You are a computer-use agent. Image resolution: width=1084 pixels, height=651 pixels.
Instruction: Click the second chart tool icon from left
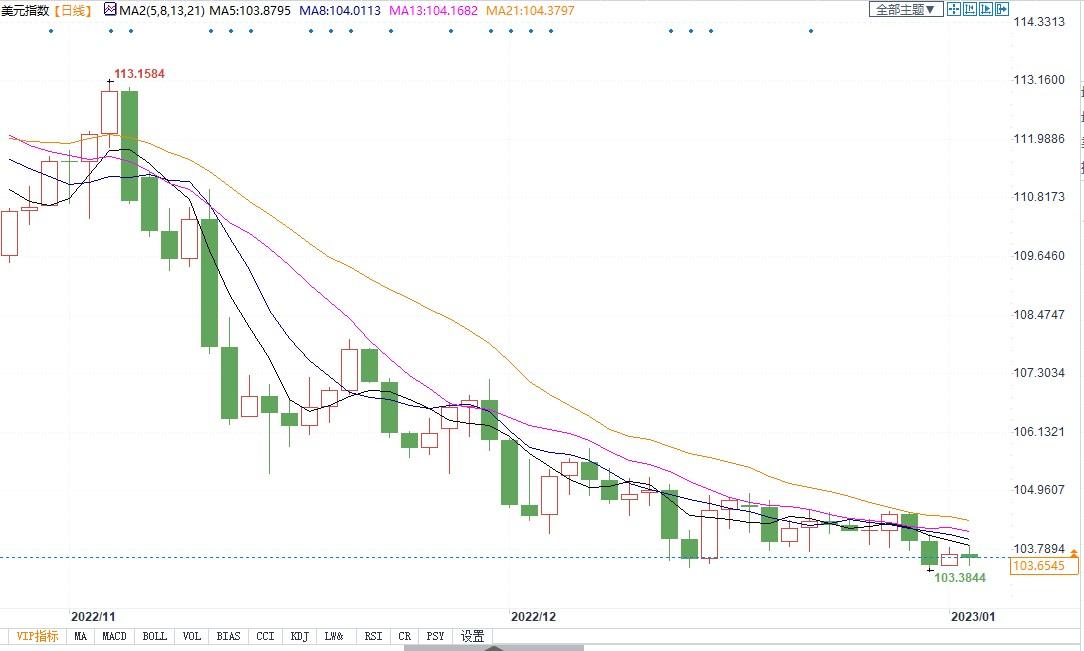pyautogui.click(x=970, y=9)
